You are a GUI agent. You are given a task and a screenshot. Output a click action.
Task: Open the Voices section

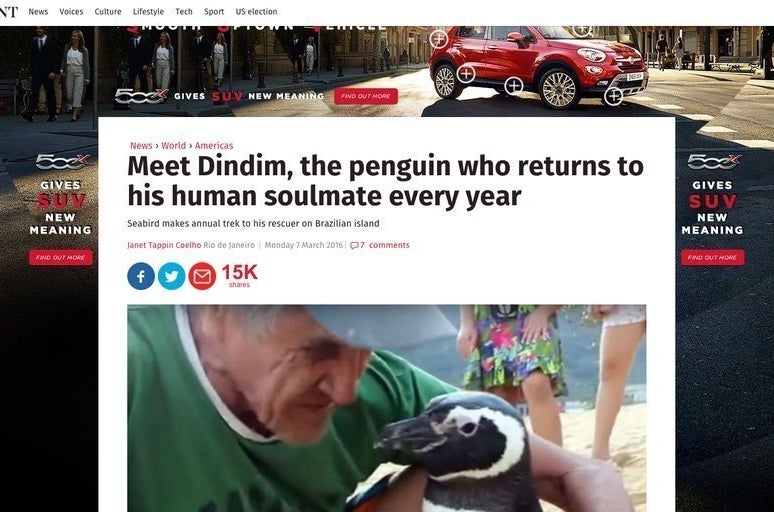[71, 11]
